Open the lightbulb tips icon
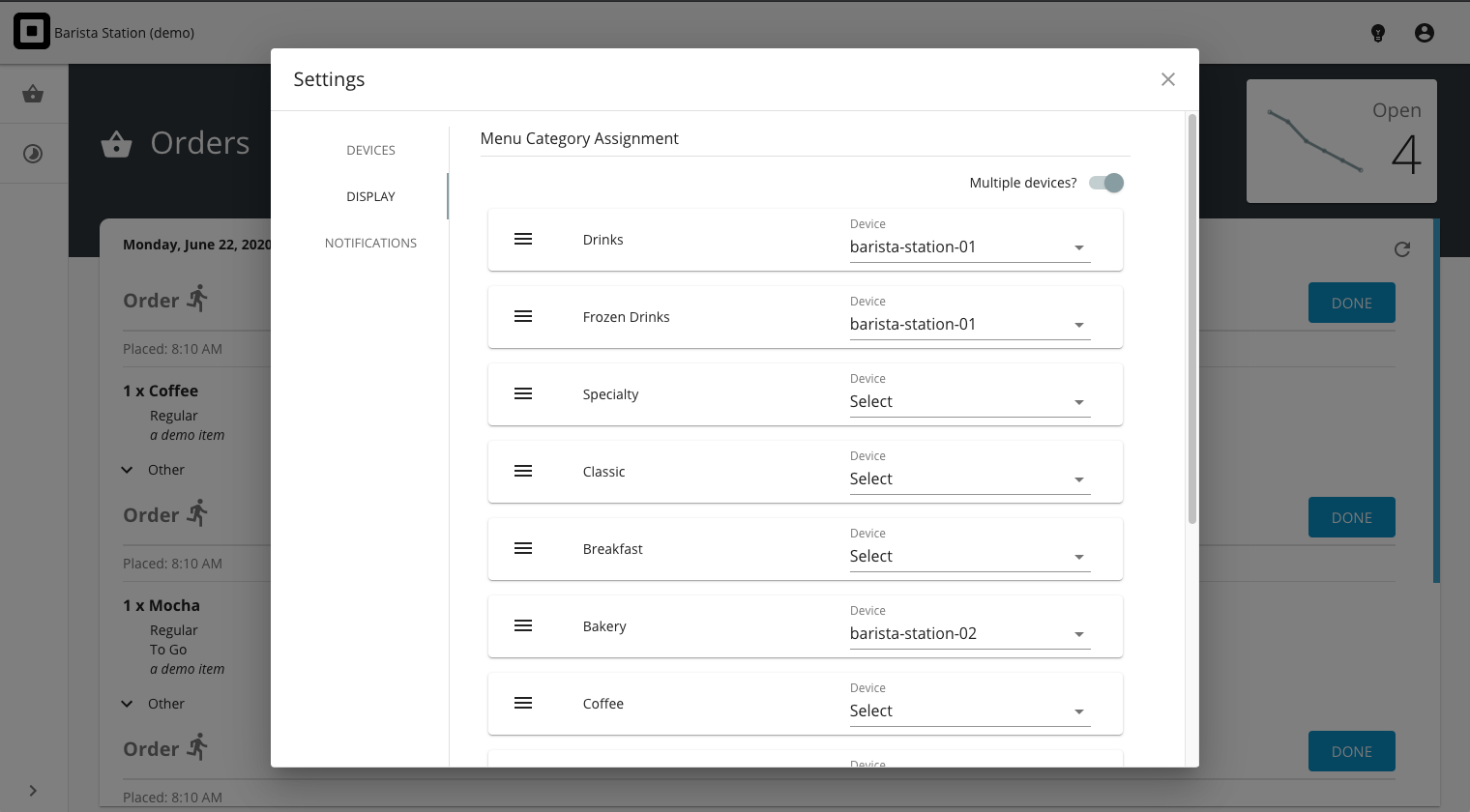 point(1378,33)
